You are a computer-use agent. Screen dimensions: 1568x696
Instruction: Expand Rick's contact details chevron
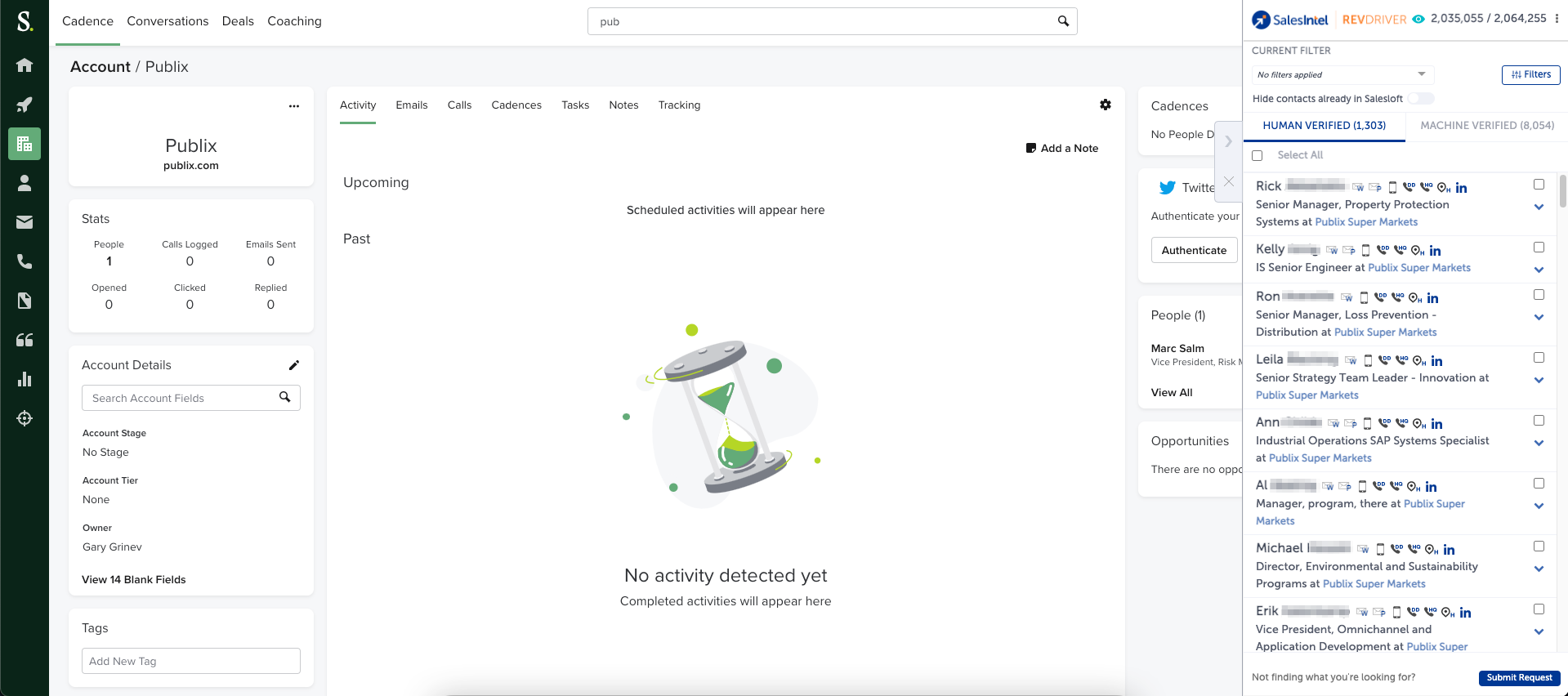[1539, 207]
